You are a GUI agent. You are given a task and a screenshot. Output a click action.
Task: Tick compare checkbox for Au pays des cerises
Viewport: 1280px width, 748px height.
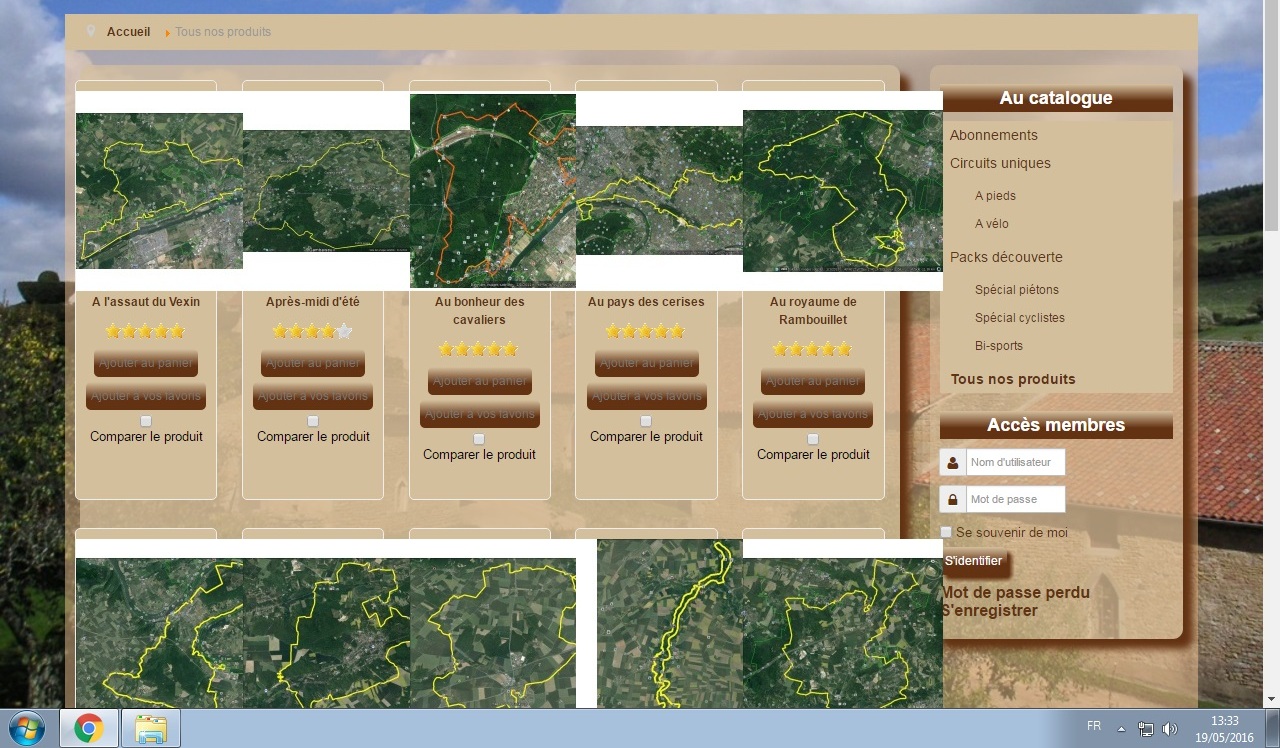[646, 421]
